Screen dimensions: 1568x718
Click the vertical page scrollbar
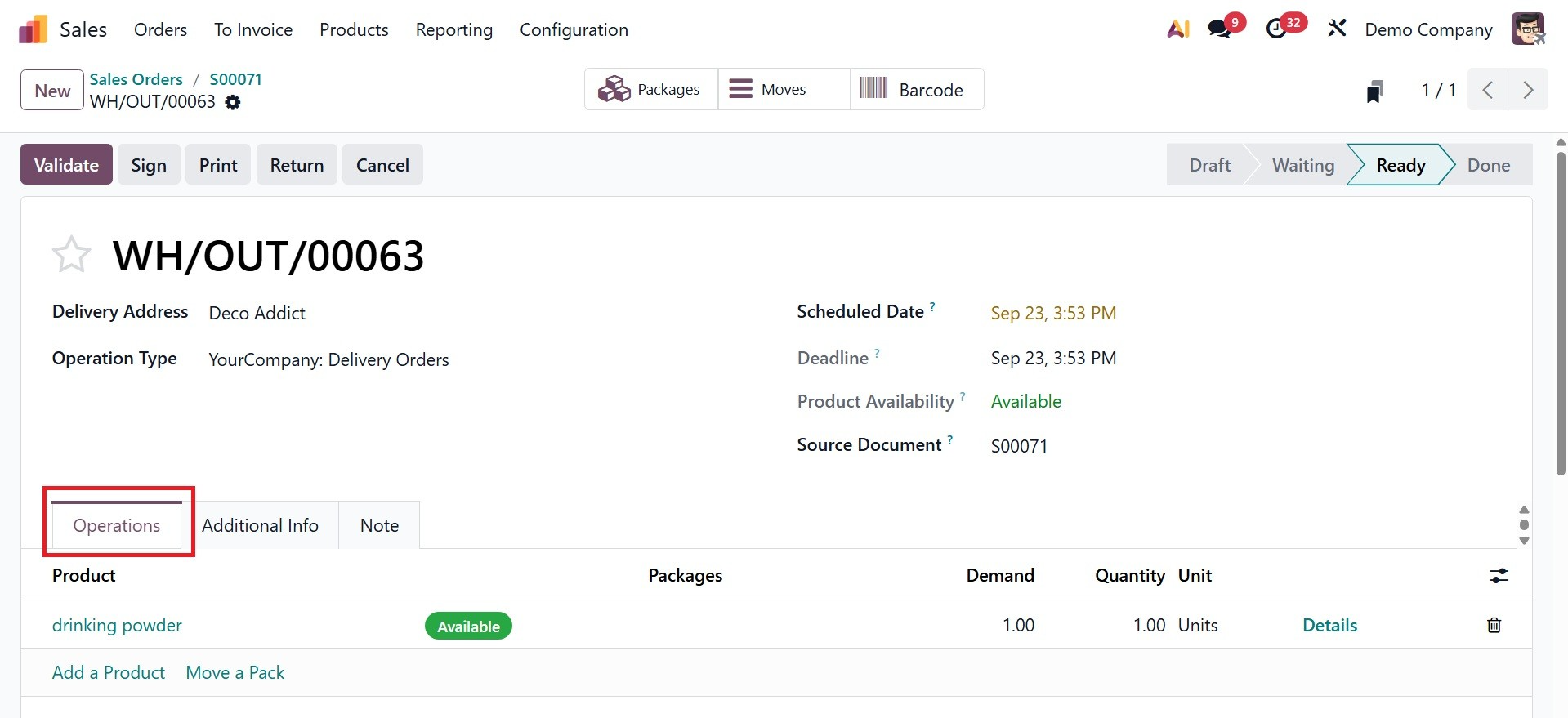point(1561,310)
